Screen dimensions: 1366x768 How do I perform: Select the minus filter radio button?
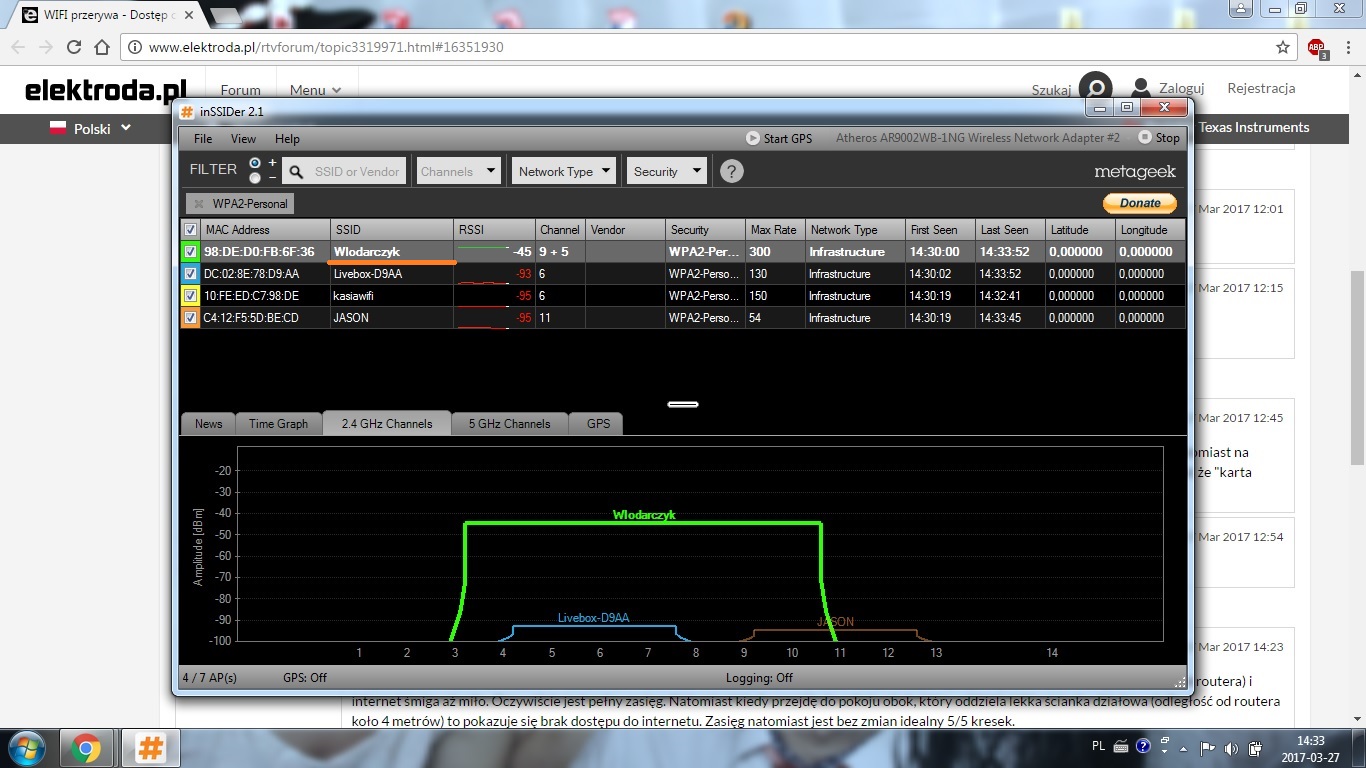click(x=255, y=178)
